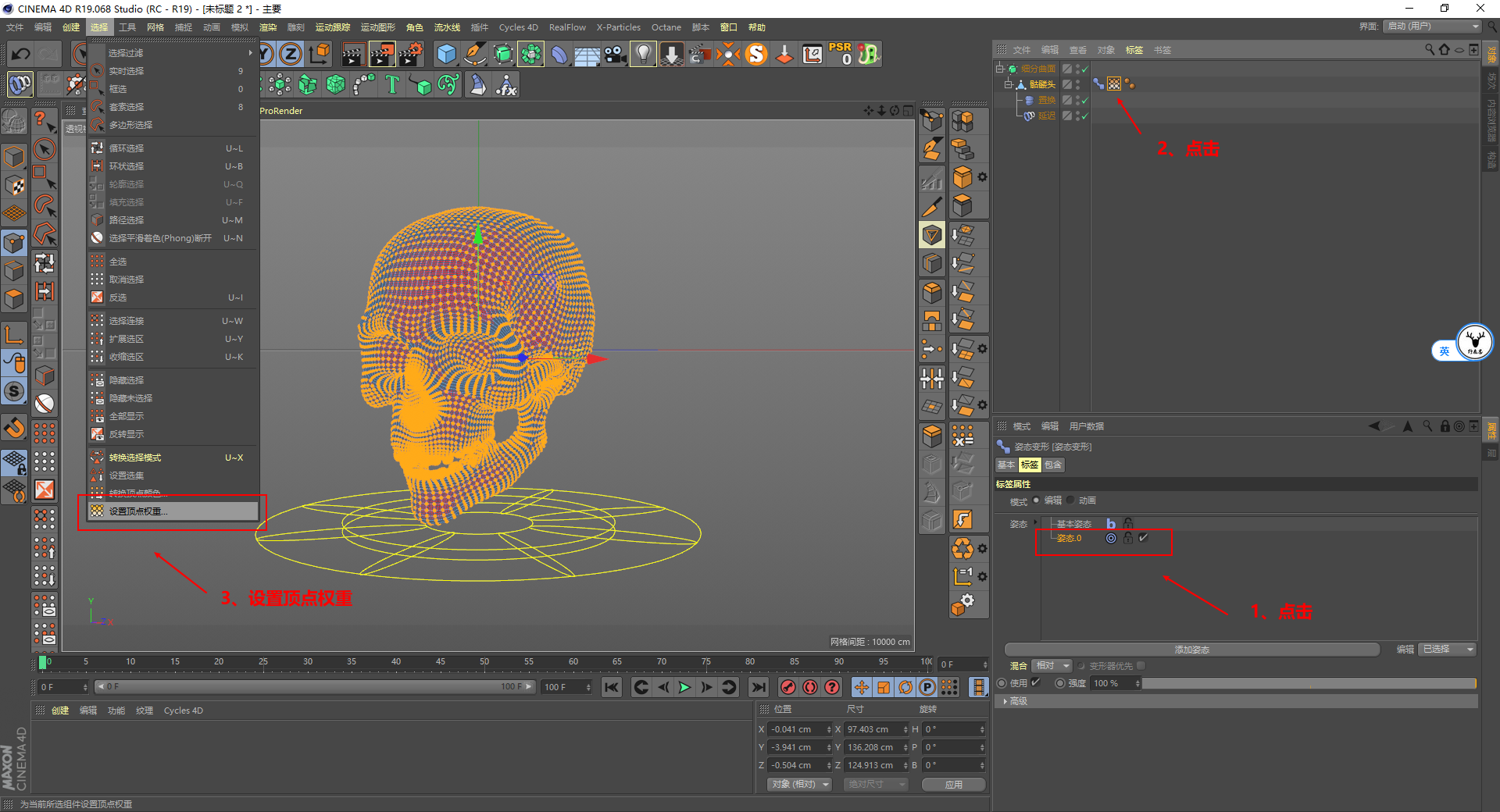Select the 动画 mode radio button

click(x=1071, y=500)
